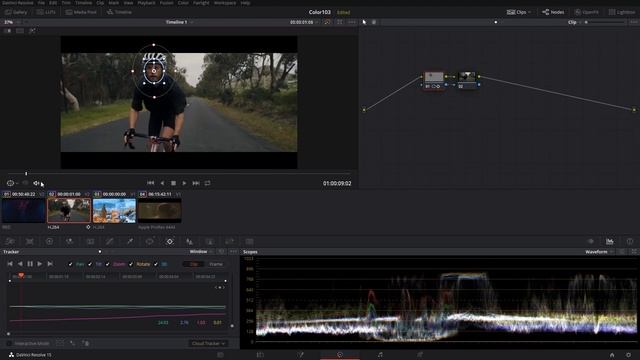
Task: Open the Motion Effects palette
Action: tap(90, 242)
